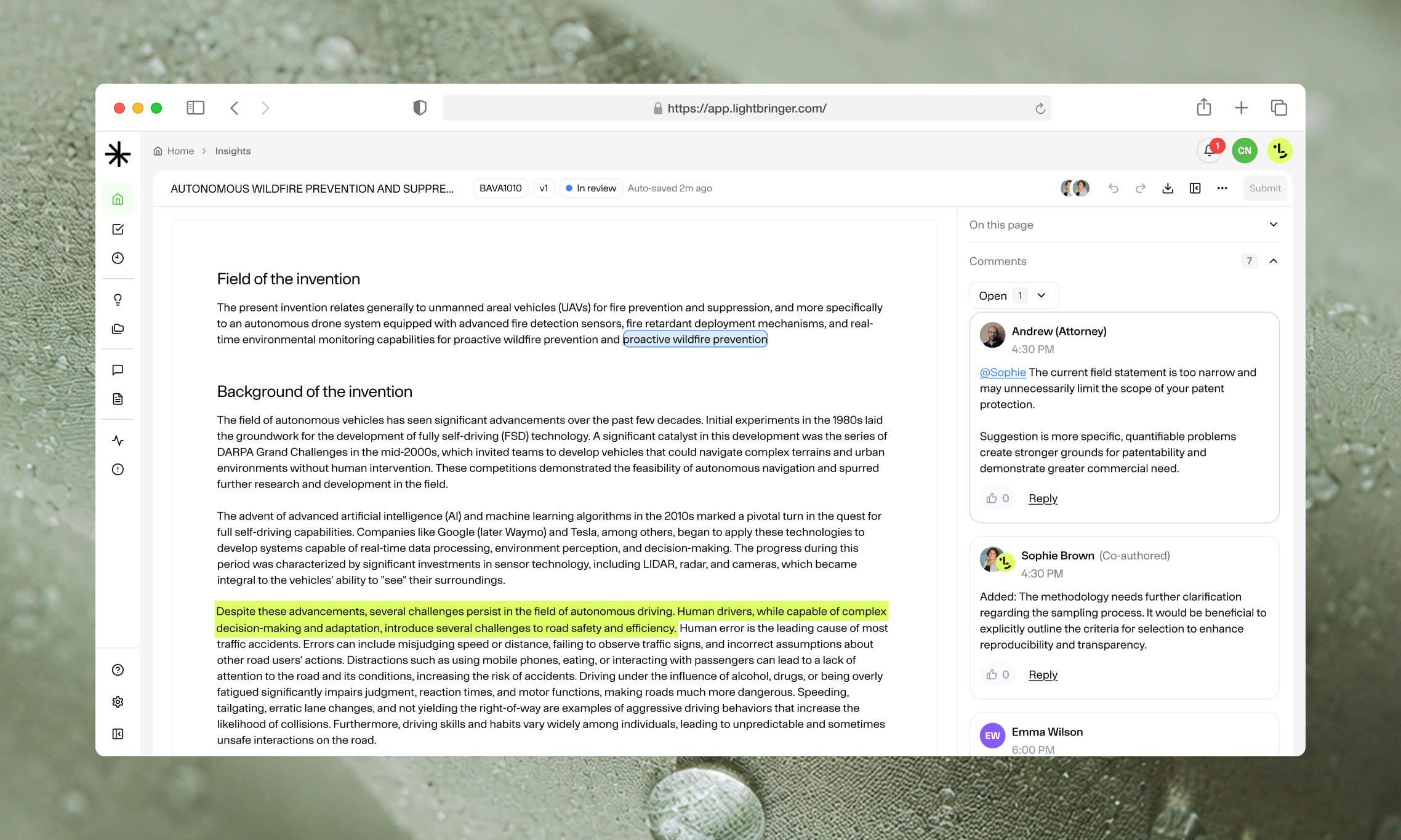Click the Submit button
The height and width of the screenshot is (840, 1401).
tap(1265, 188)
